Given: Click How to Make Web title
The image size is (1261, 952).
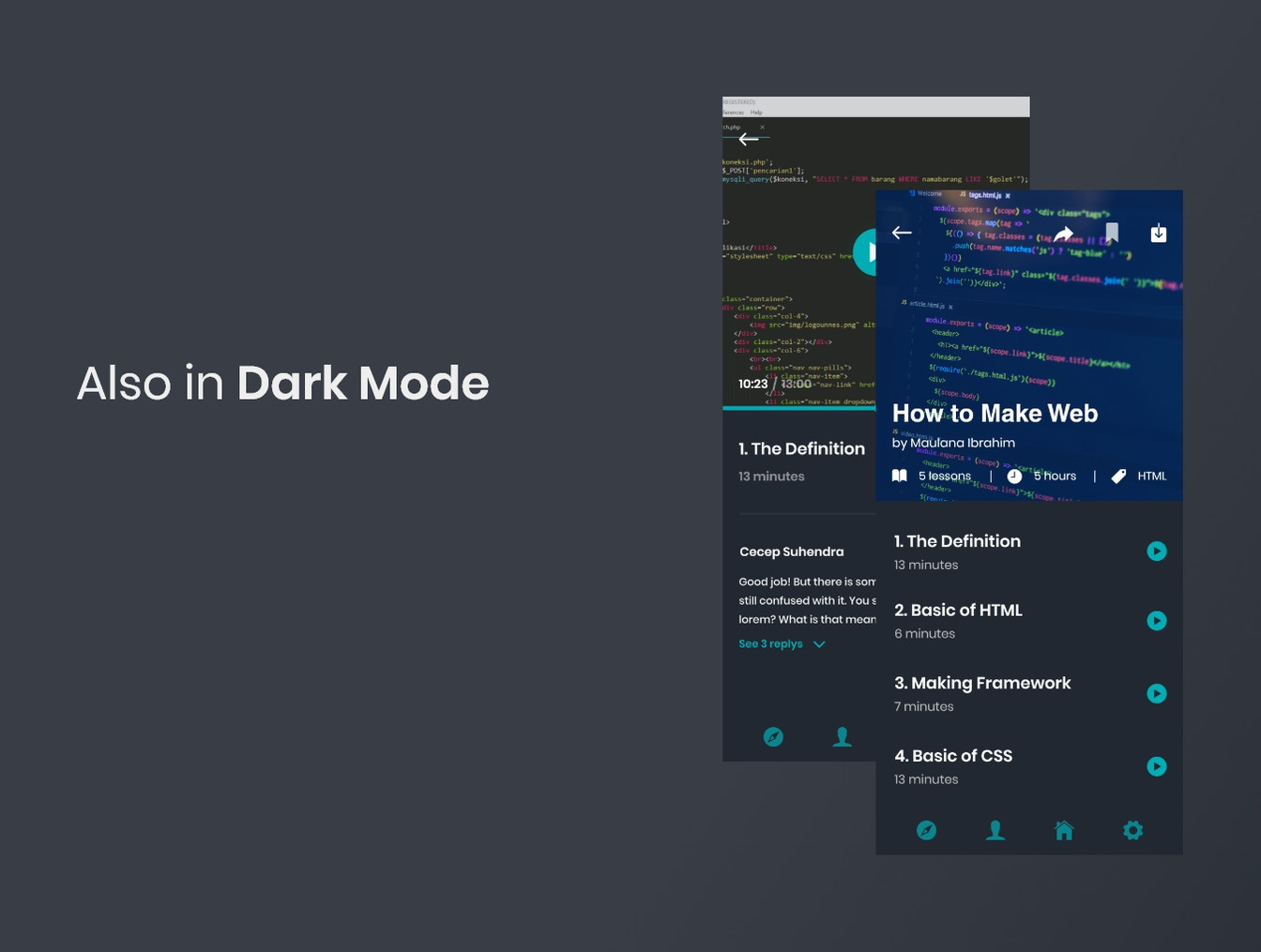Looking at the screenshot, I should 995,414.
